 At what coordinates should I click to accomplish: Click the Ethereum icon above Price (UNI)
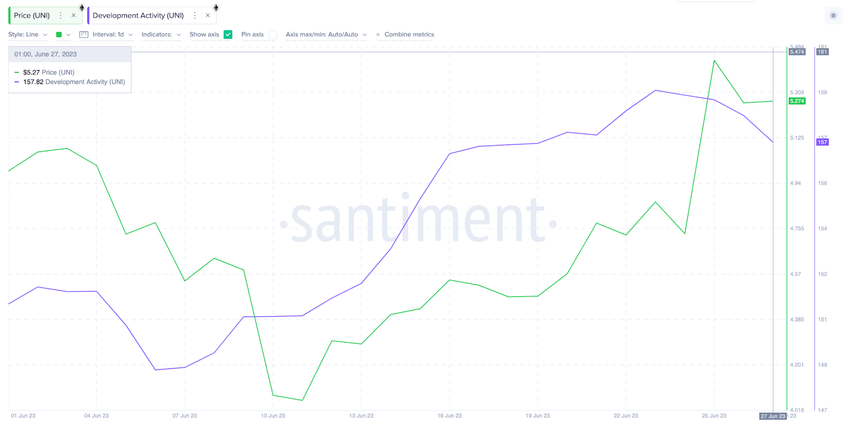click(82, 8)
